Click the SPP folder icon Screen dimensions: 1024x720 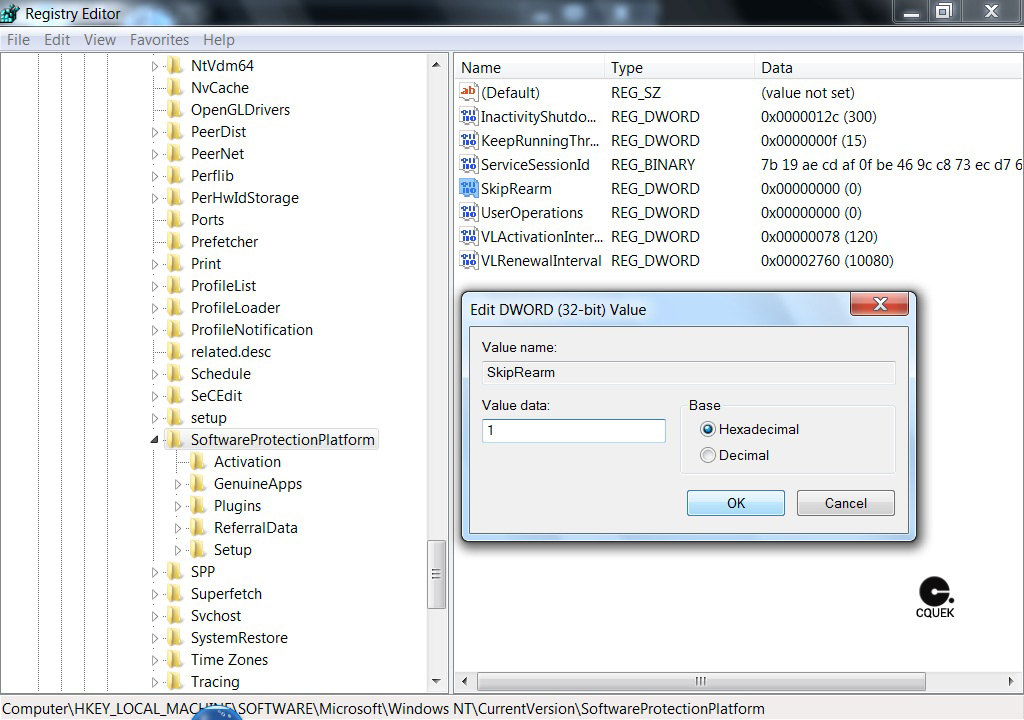click(175, 571)
